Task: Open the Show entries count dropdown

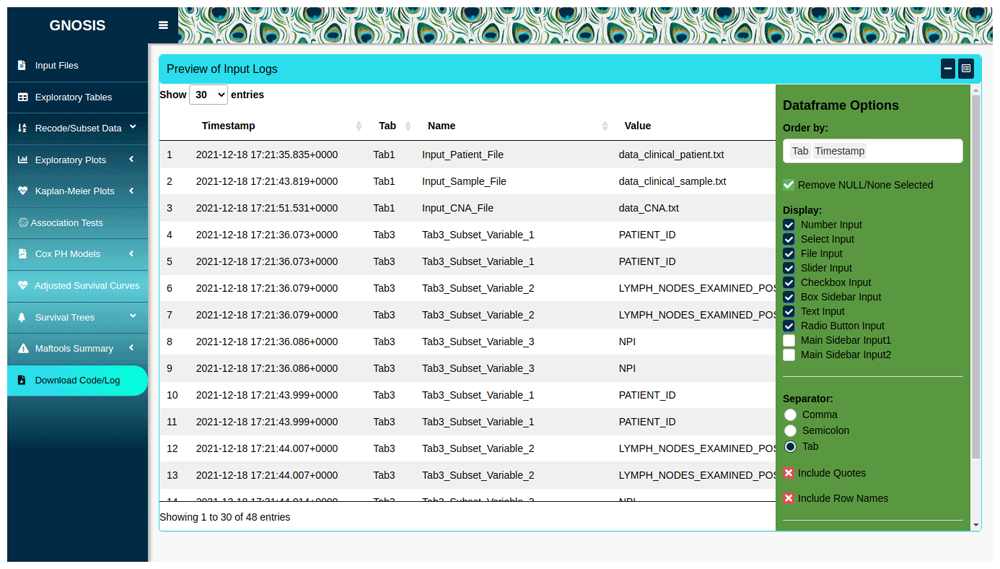Action: click(x=208, y=95)
